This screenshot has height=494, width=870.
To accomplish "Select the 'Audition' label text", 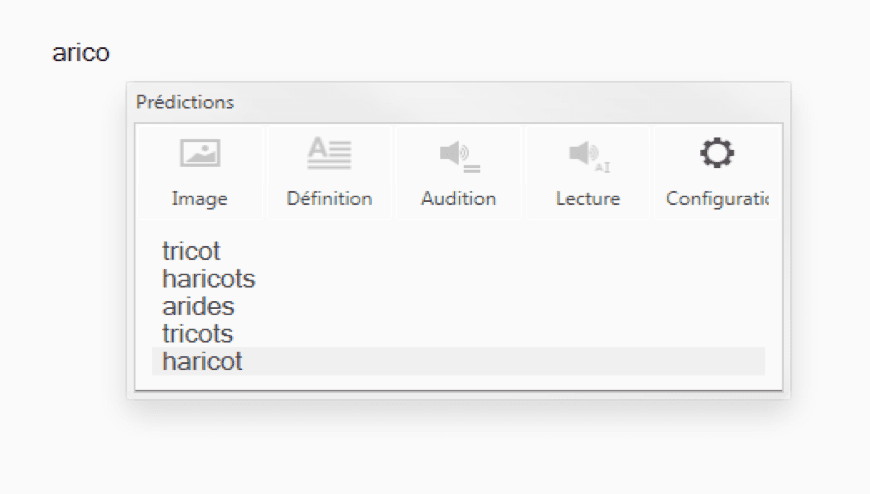I will (458, 199).
